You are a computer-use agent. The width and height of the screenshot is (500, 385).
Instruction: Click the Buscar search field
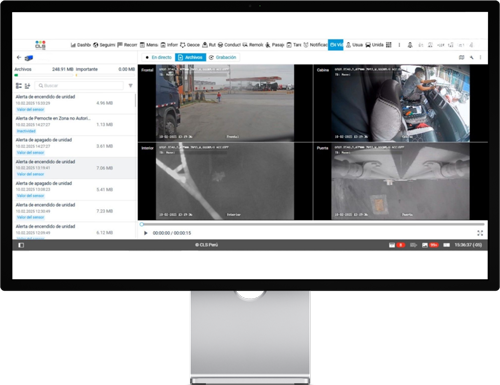79,86
